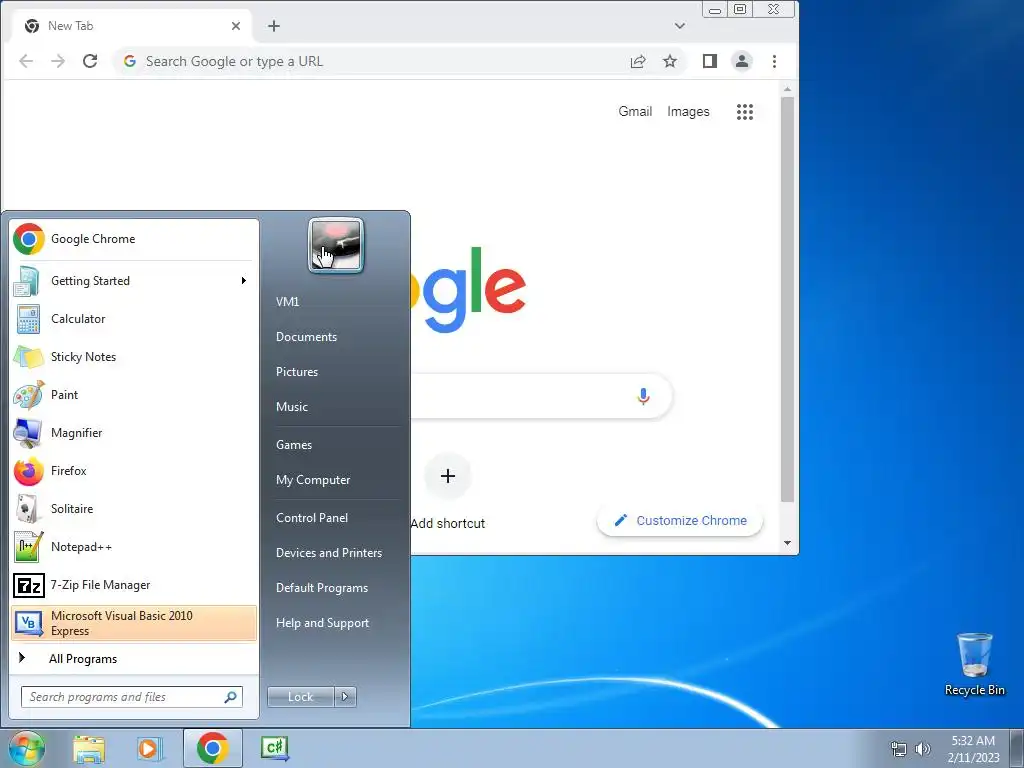Click the volume speaker tray icon
This screenshot has height=768, width=1024.
922,749
